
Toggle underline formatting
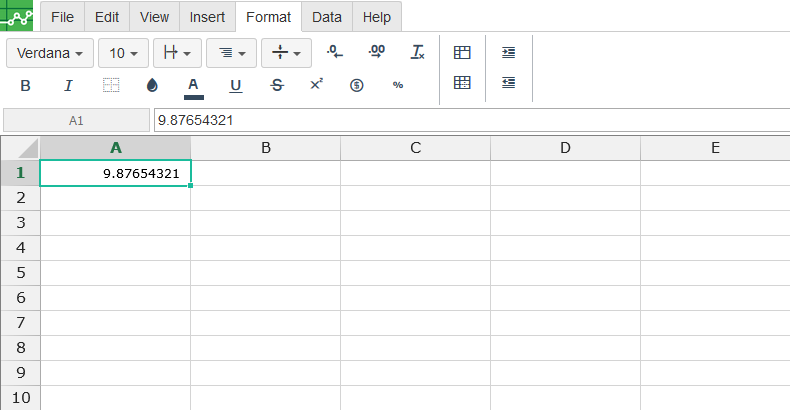point(236,86)
